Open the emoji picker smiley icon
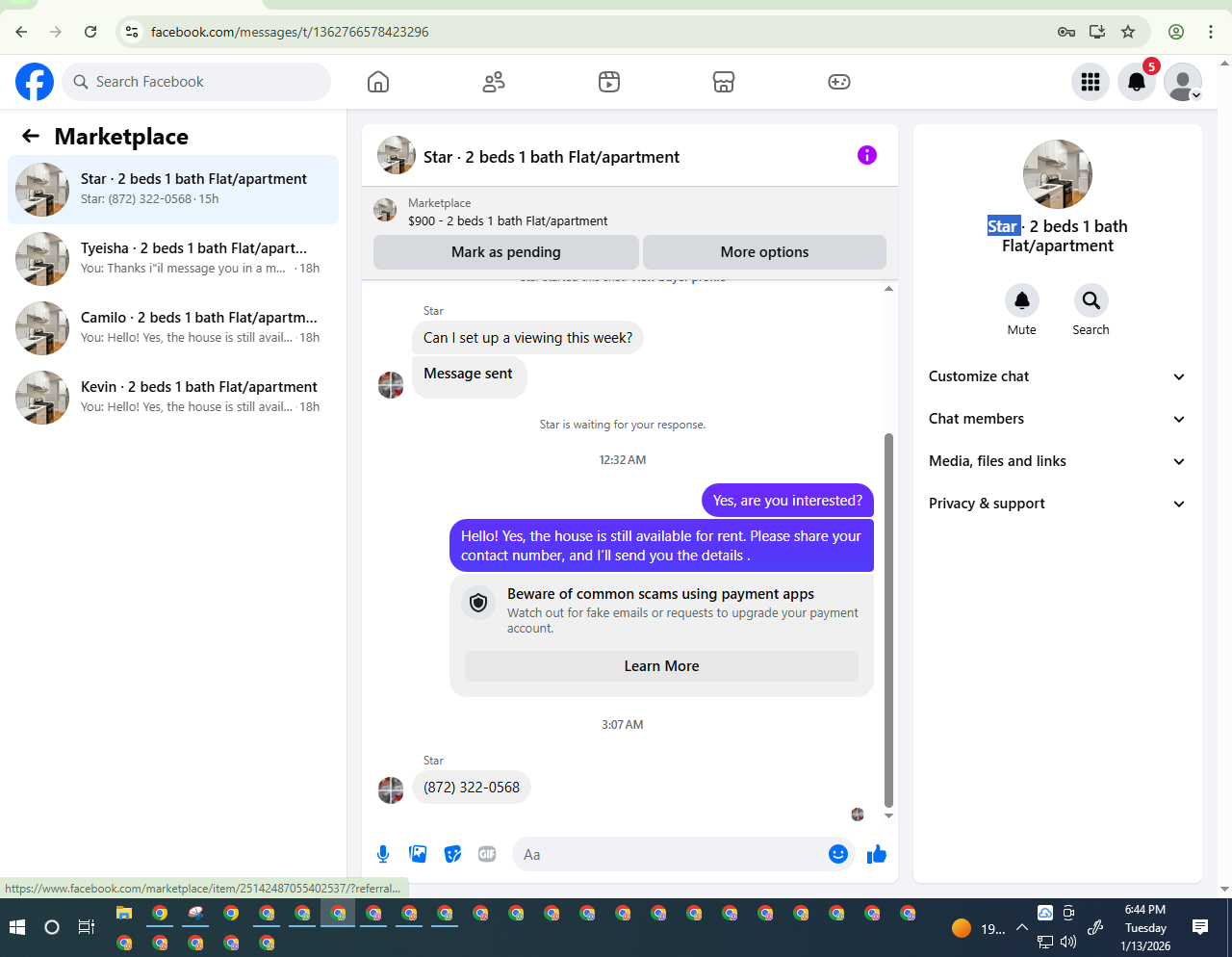The width and height of the screenshot is (1232, 957). tap(838, 854)
